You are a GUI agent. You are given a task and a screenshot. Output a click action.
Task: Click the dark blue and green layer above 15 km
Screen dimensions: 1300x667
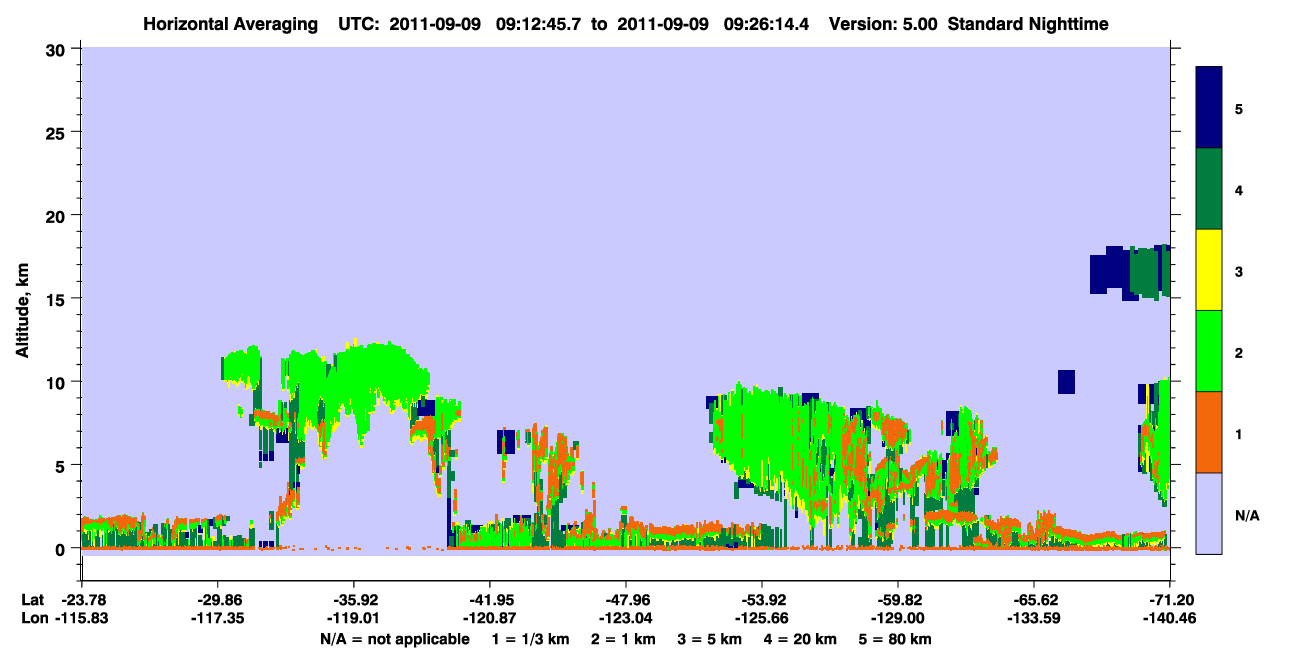(x=1130, y=272)
